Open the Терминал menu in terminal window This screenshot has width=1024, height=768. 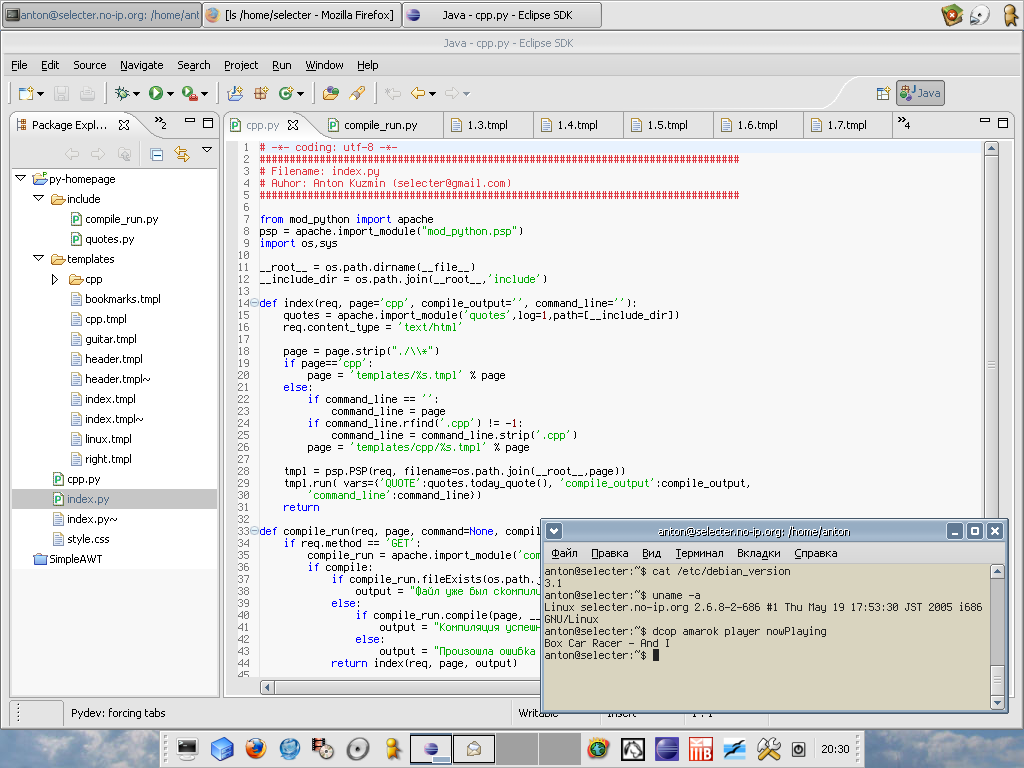699,553
